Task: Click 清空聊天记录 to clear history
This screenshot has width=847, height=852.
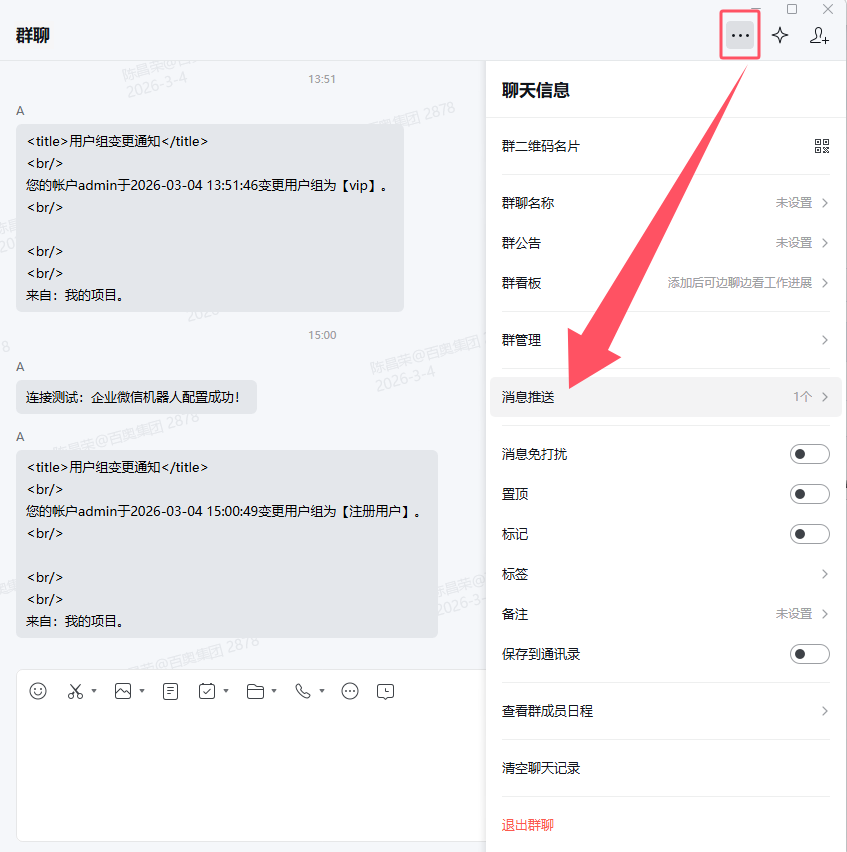Action: click(x=541, y=768)
